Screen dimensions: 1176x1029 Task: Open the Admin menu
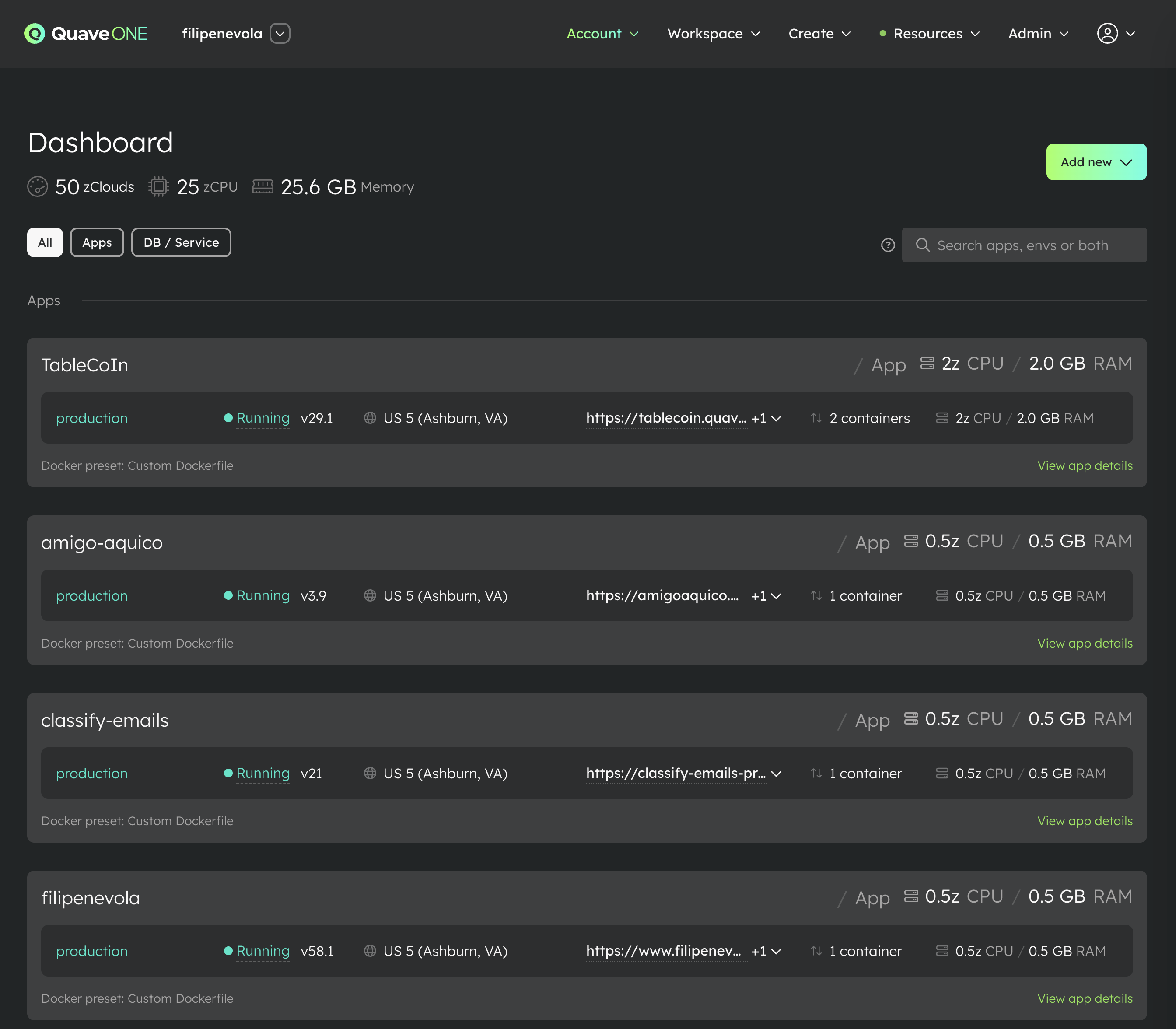(1038, 34)
